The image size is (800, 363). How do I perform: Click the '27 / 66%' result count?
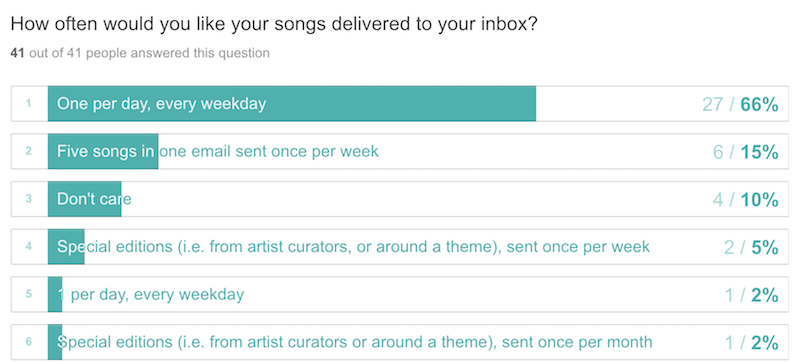[740, 104]
